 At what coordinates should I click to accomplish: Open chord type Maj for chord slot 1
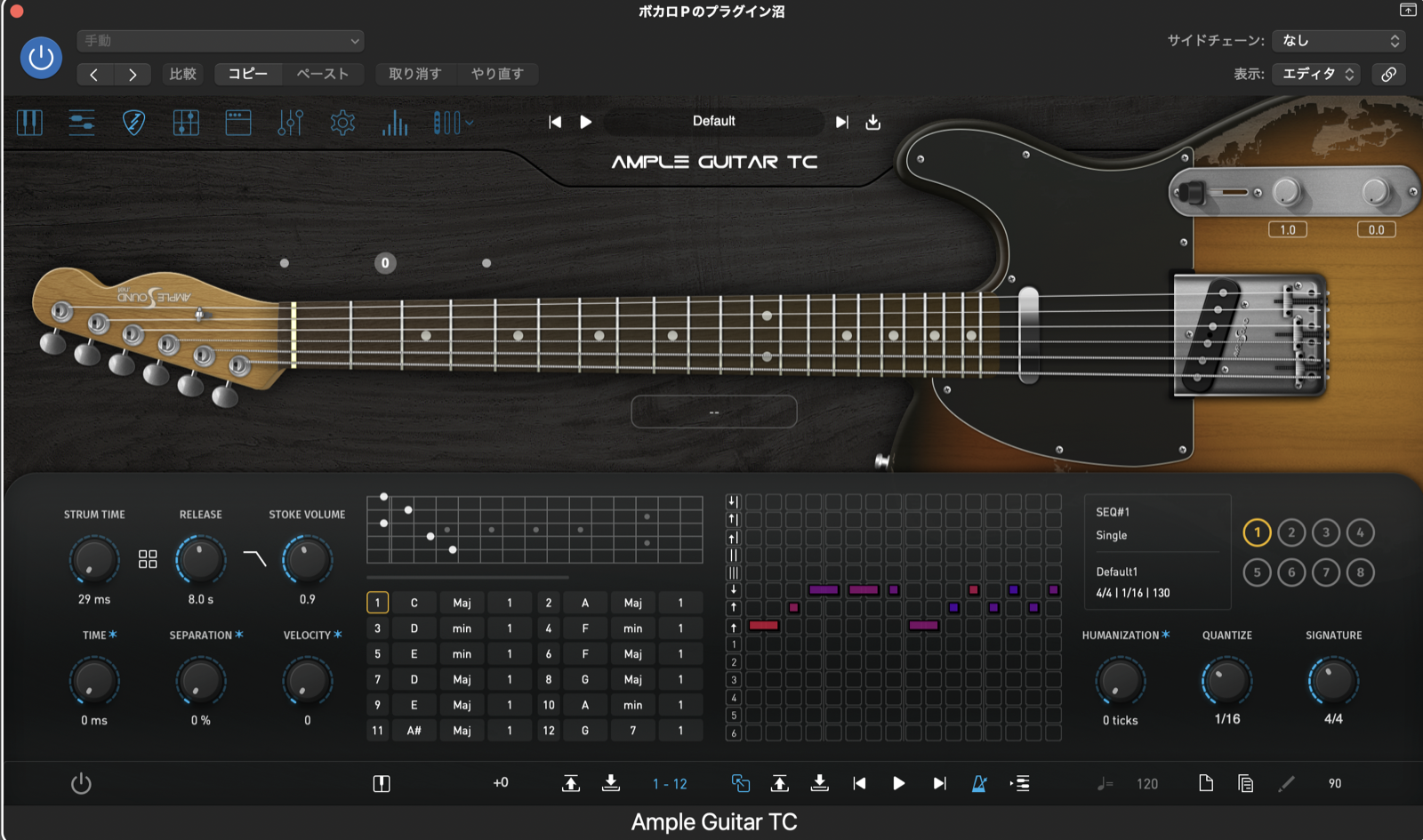tap(462, 603)
